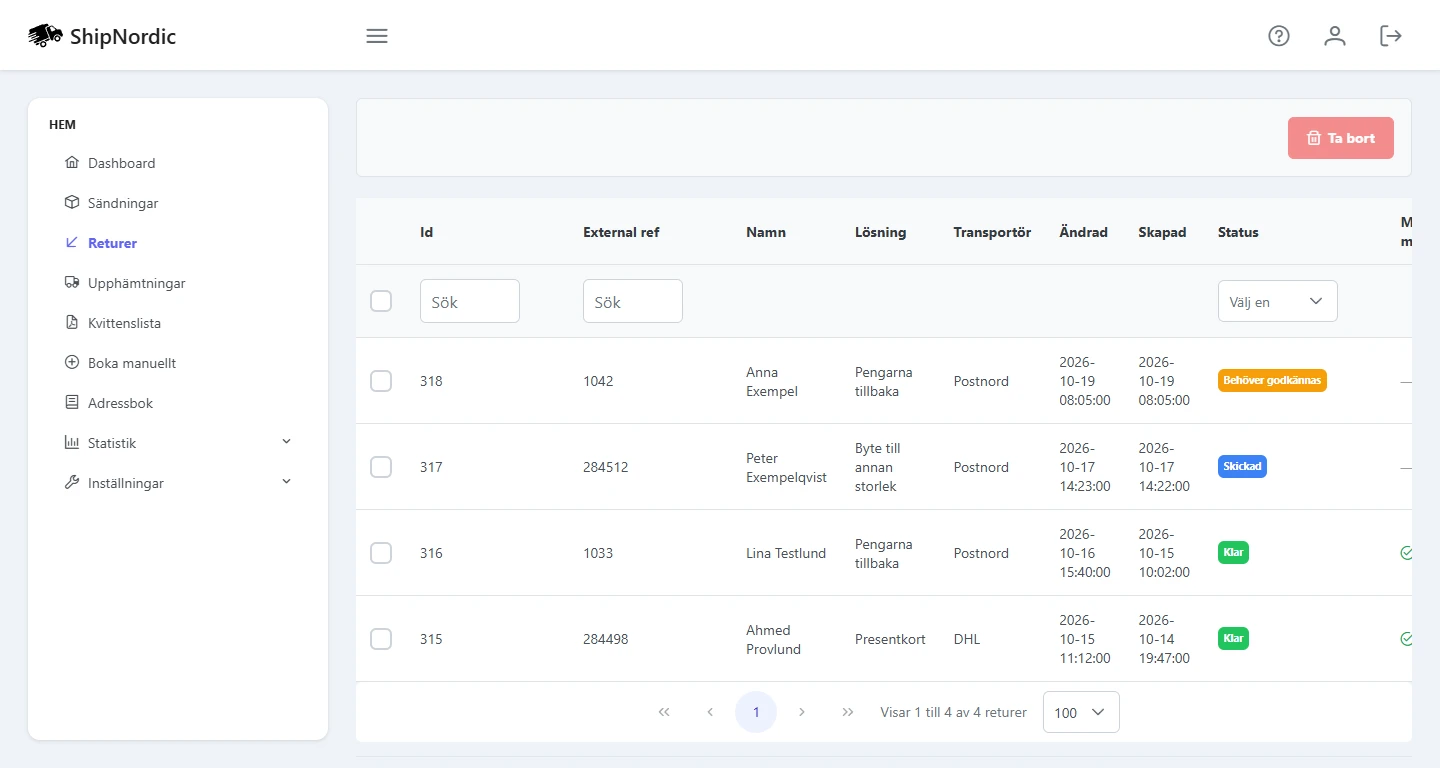Image resolution: width=1440 pixels, height=768 pixels.
Task: Open the user profile icon
Action: [1335, 36]
